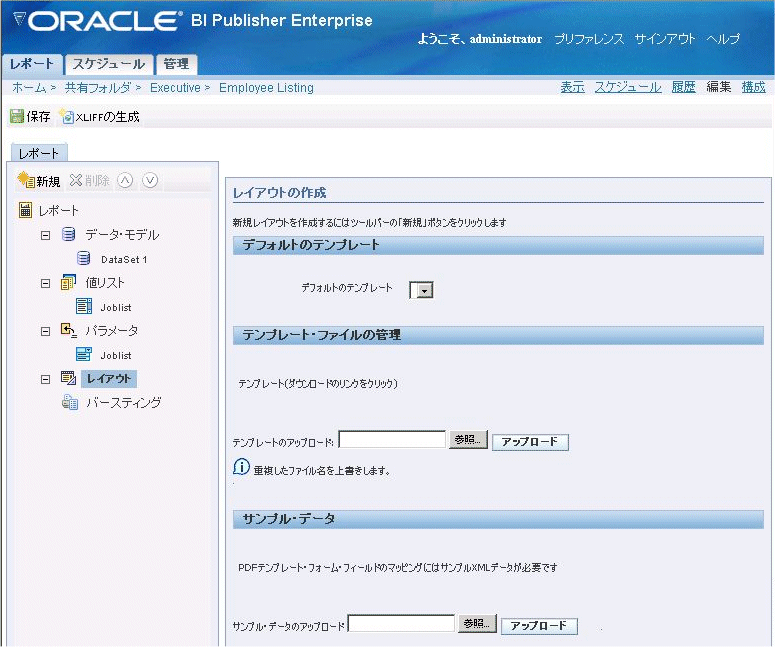Screen dimensions: 775x647
Task: Select the DataSet 1 tree label
Action: [x=124, y=259]
